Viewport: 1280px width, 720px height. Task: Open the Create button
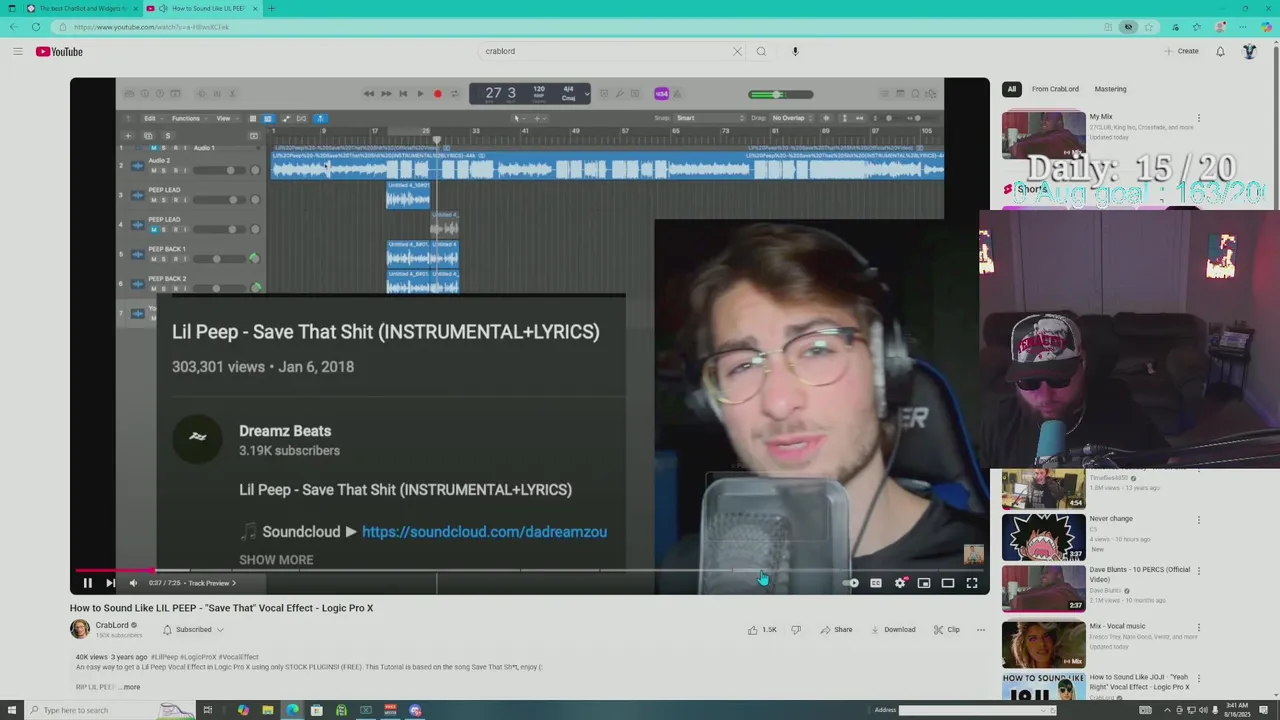tap(1181, 51)
